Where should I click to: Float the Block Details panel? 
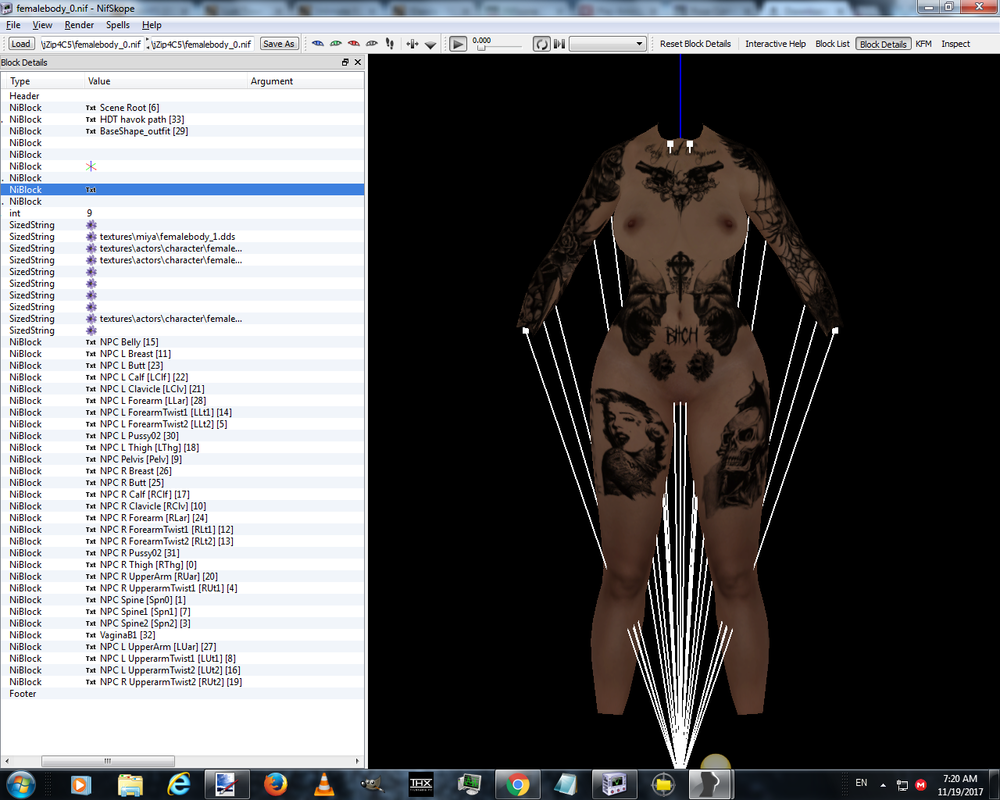pos(345,62)
